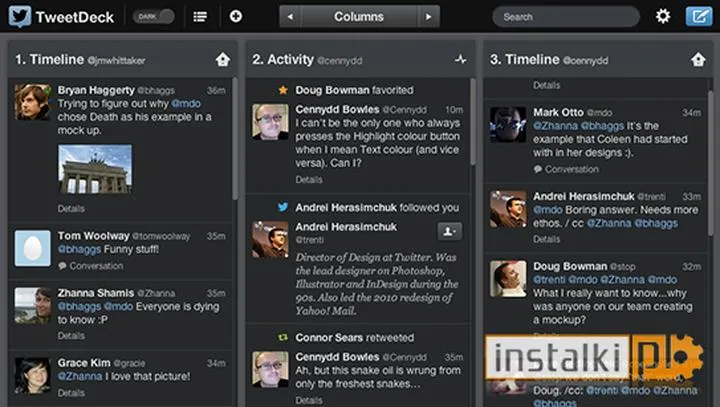Open settings gear menu
720x407 pixels.
pyautogui.click(x=663, y=17)
